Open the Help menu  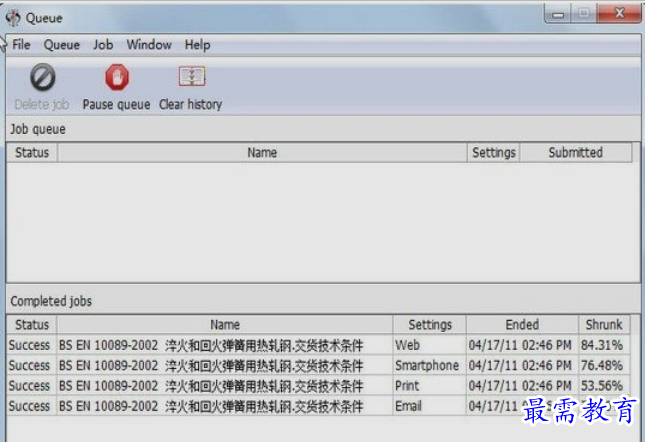[197, 44]
